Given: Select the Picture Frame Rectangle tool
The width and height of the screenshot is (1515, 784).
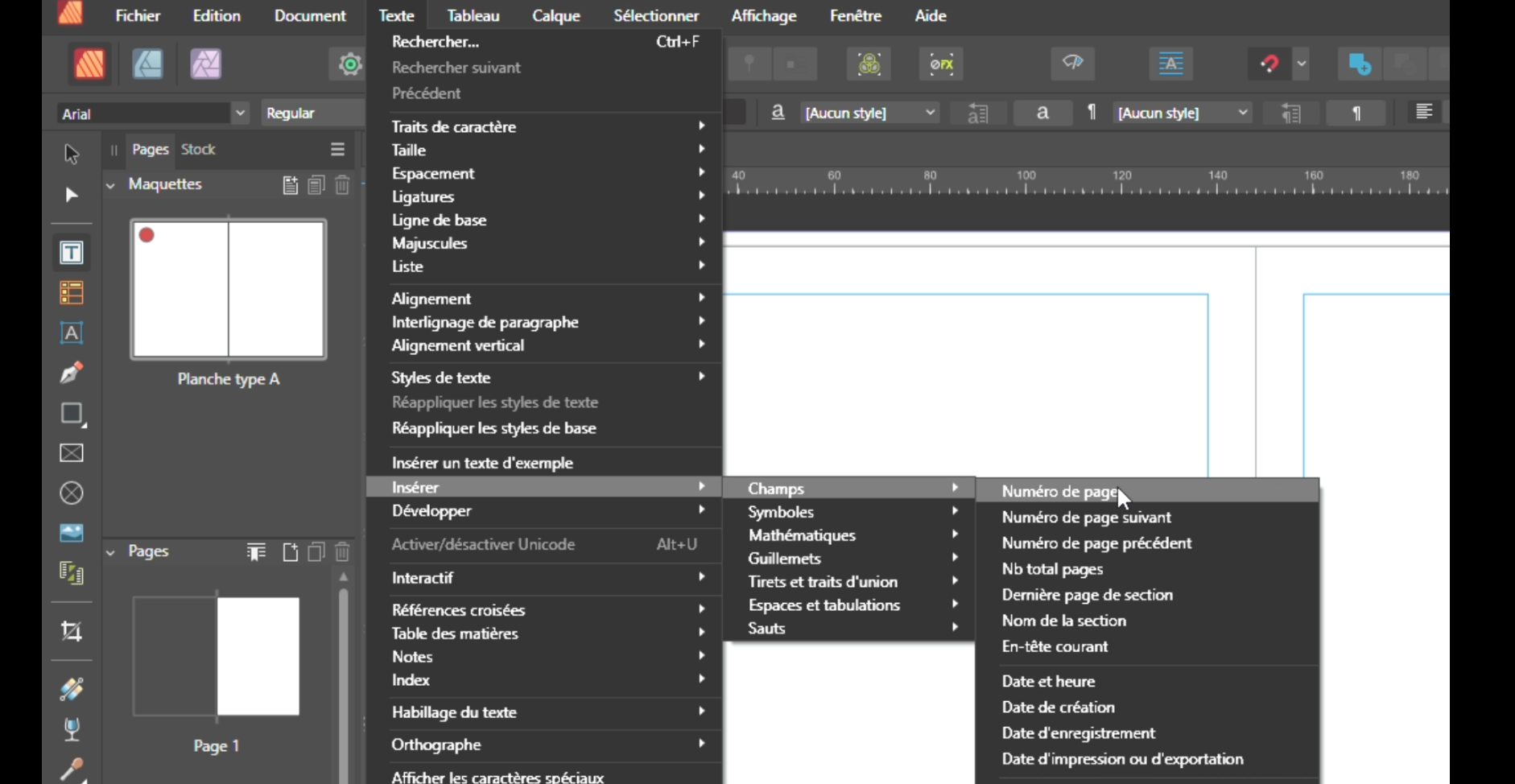Looking at the screenshot, I should [72, 453].
